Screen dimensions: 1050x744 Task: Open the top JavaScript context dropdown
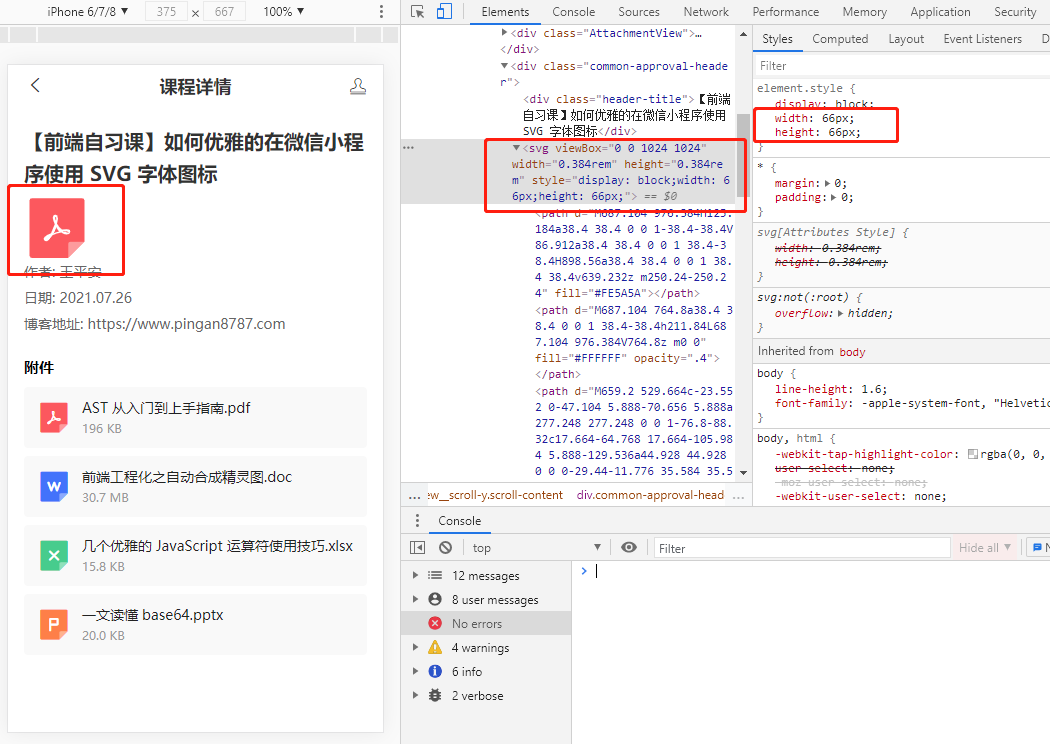click(536, 548)
